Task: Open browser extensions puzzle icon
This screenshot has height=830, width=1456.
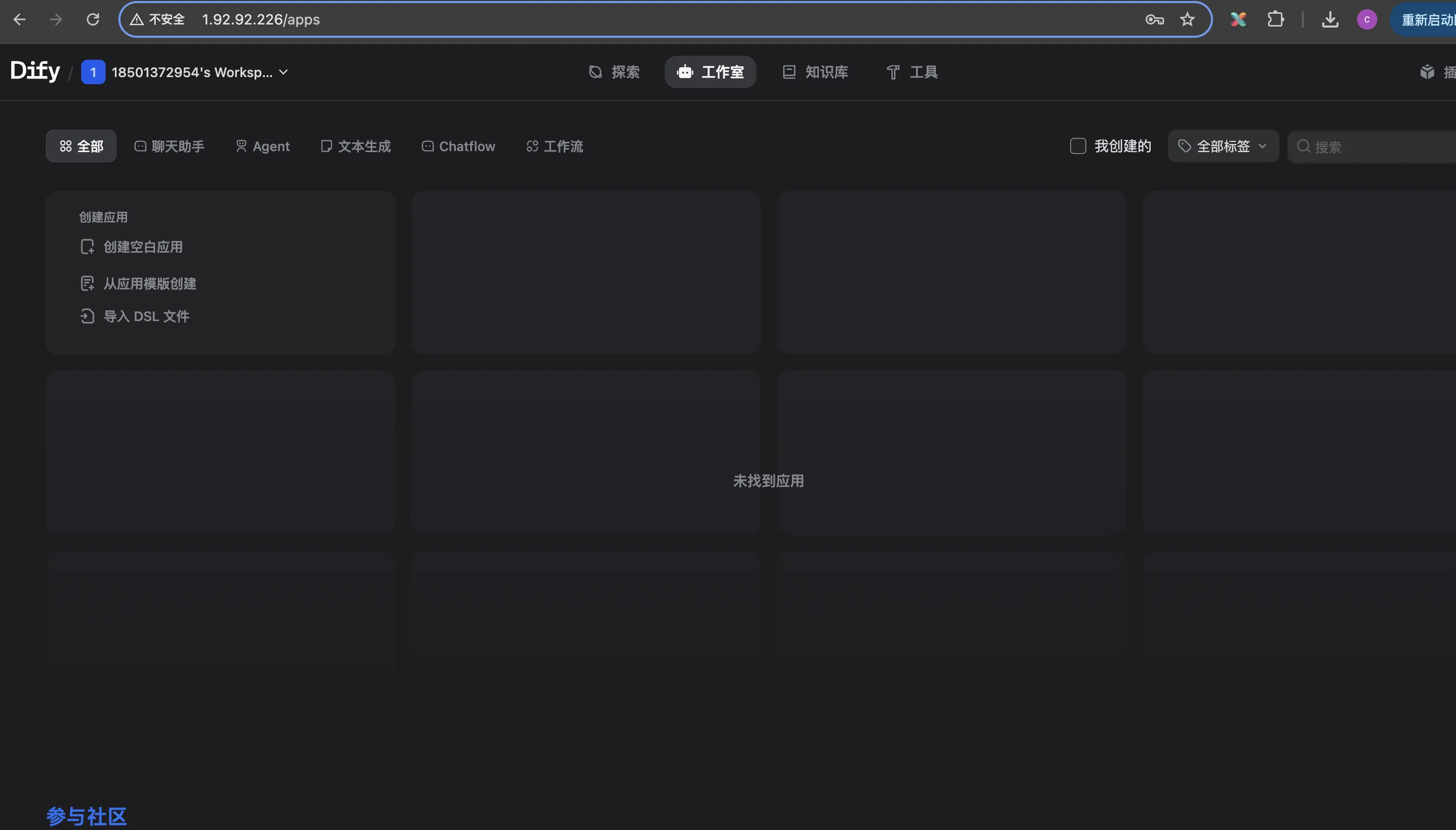Action: point(1275,19)
